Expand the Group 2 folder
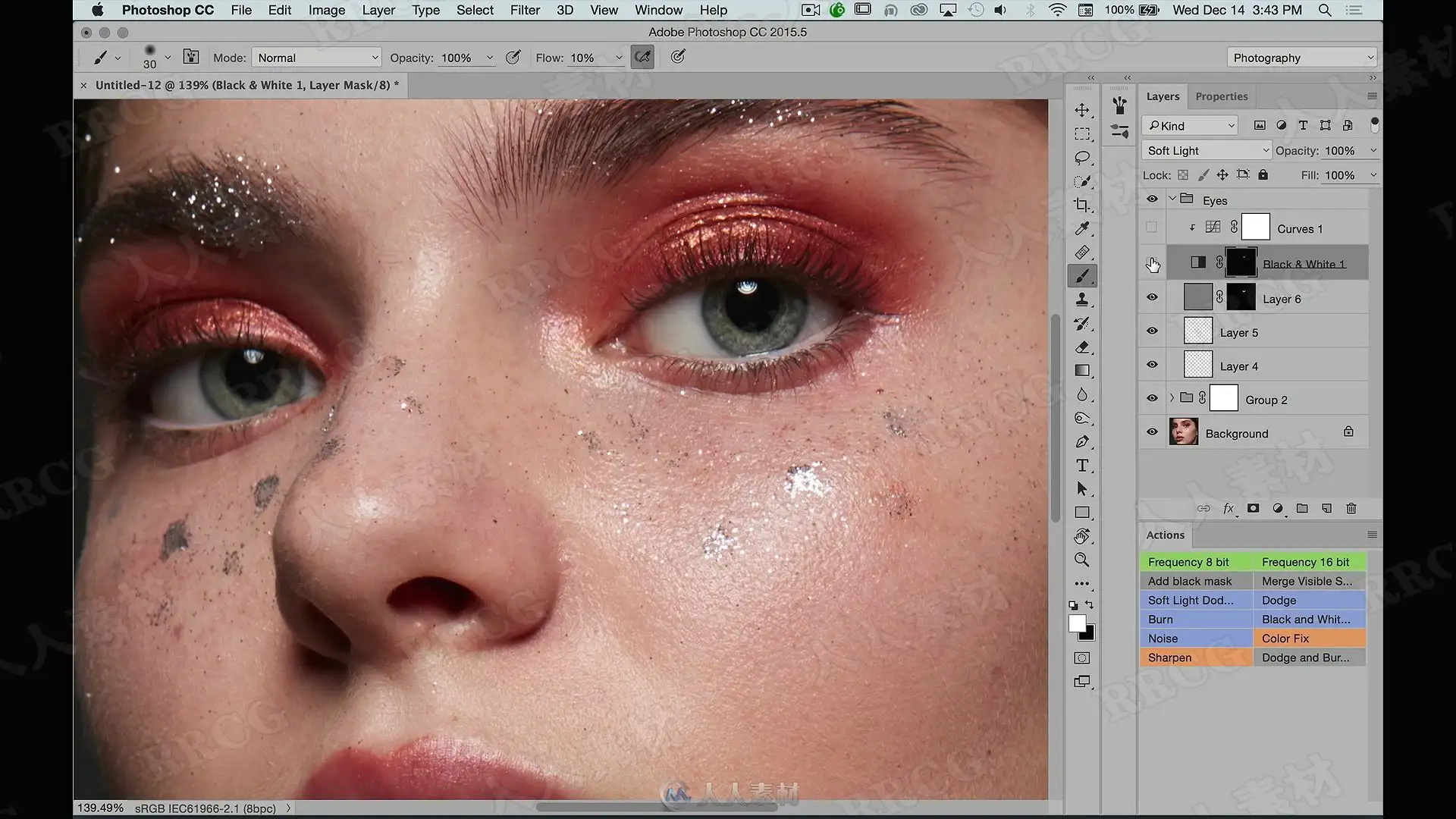This screenshot has height=819, width=1456. tap(1172, 398)
